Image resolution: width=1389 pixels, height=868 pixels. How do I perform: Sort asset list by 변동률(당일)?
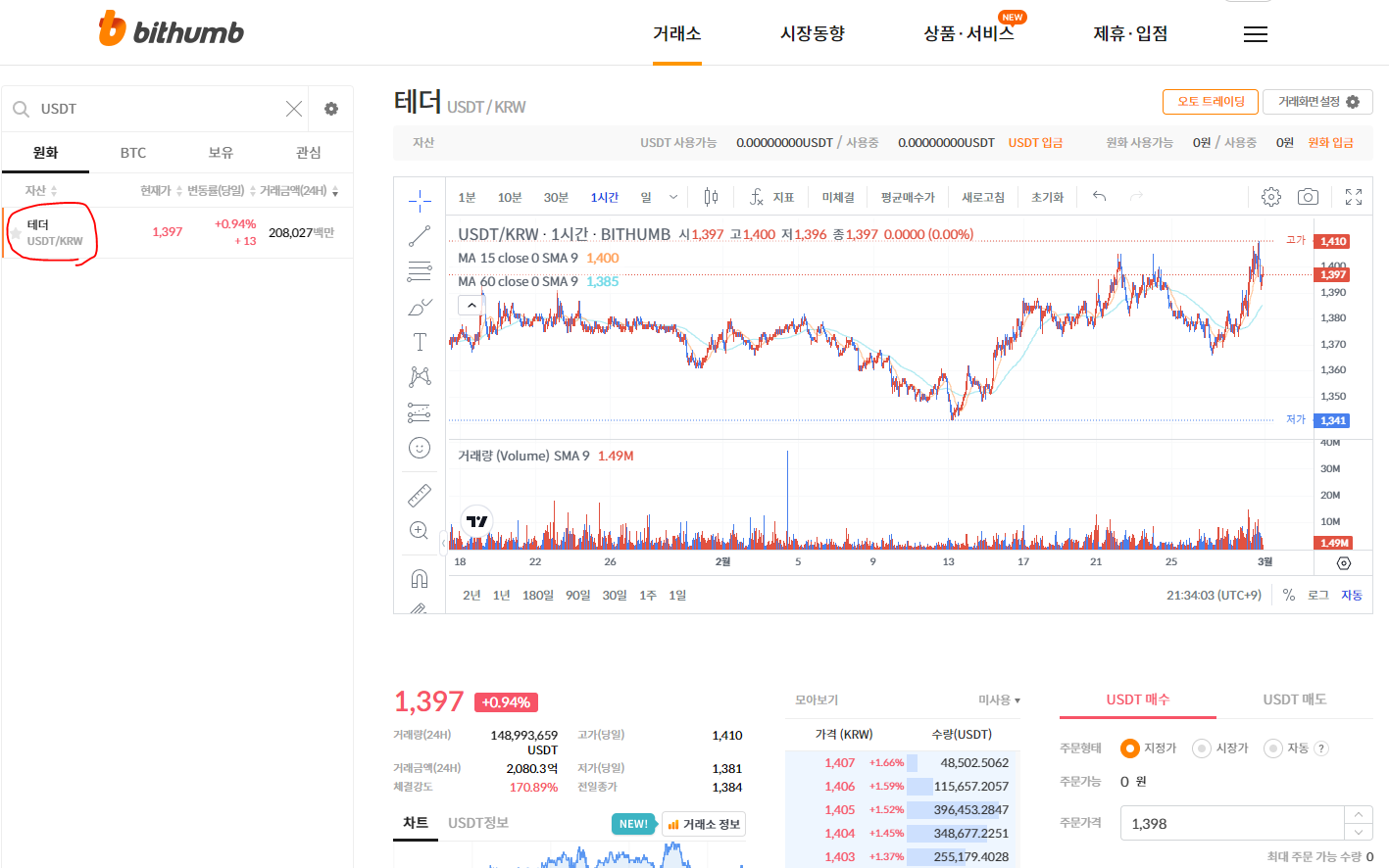222,190
